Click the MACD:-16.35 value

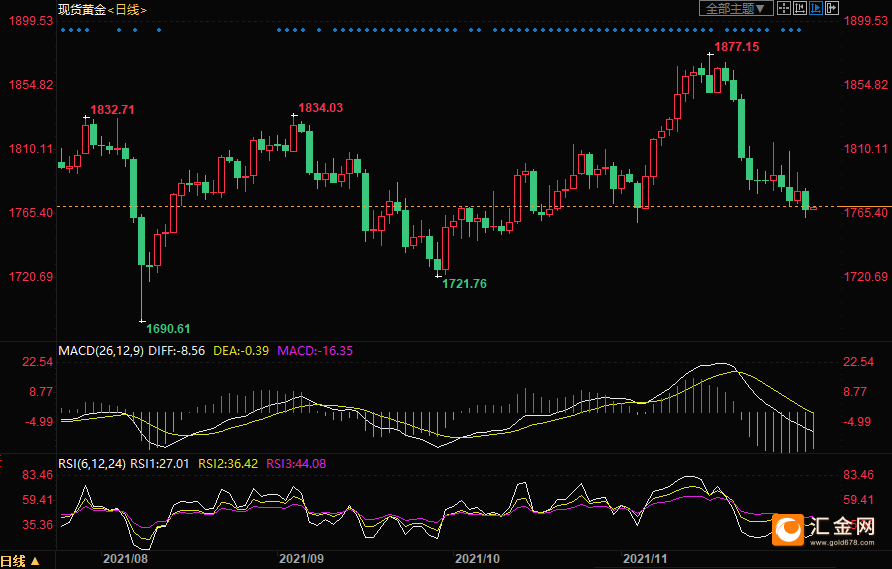[x=315, y=351]
